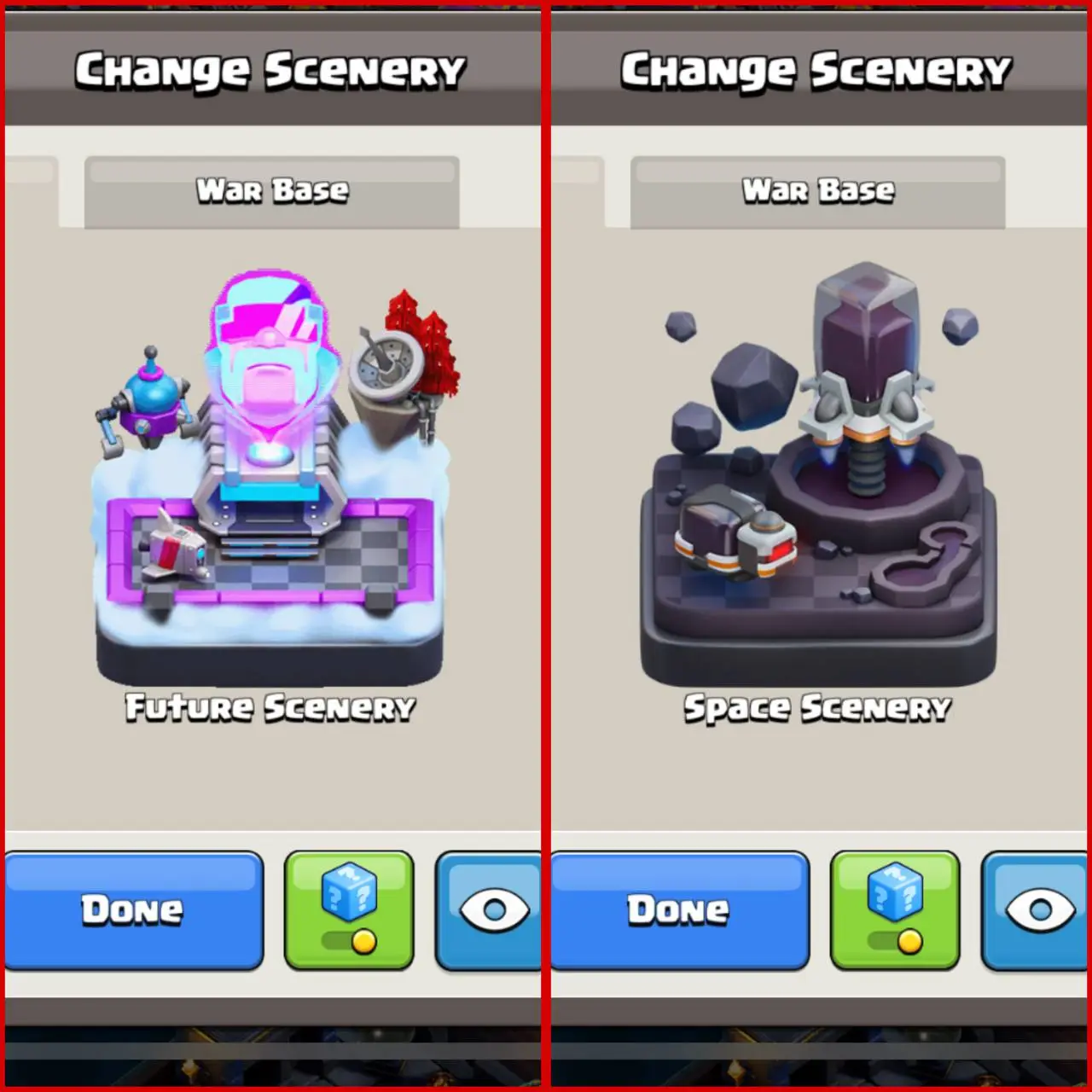Toggle random scenery dice in Space panel
The image size is (1092, 1092).
point(895,910)
